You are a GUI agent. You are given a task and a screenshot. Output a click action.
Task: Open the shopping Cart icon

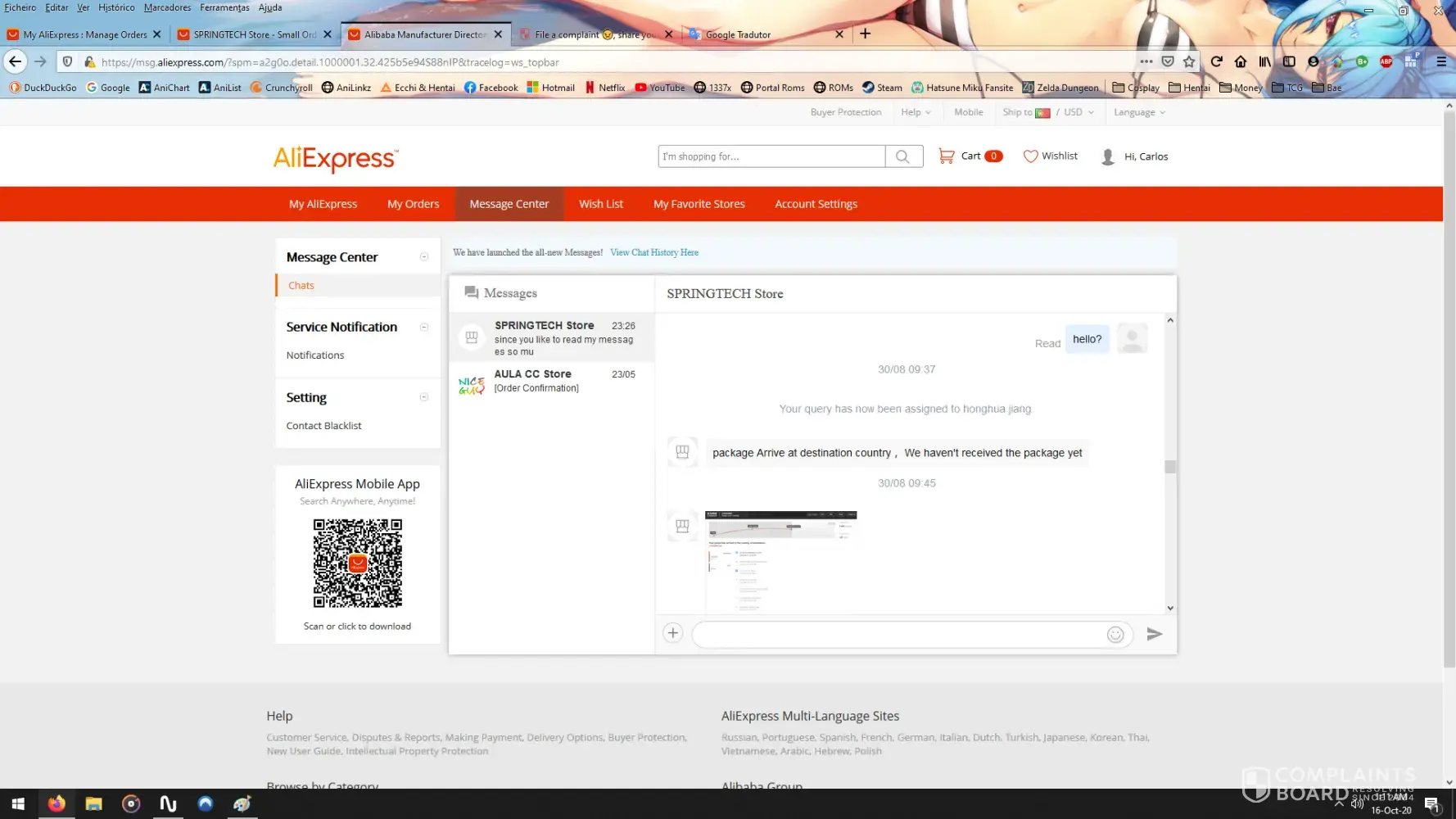[947, 156]
